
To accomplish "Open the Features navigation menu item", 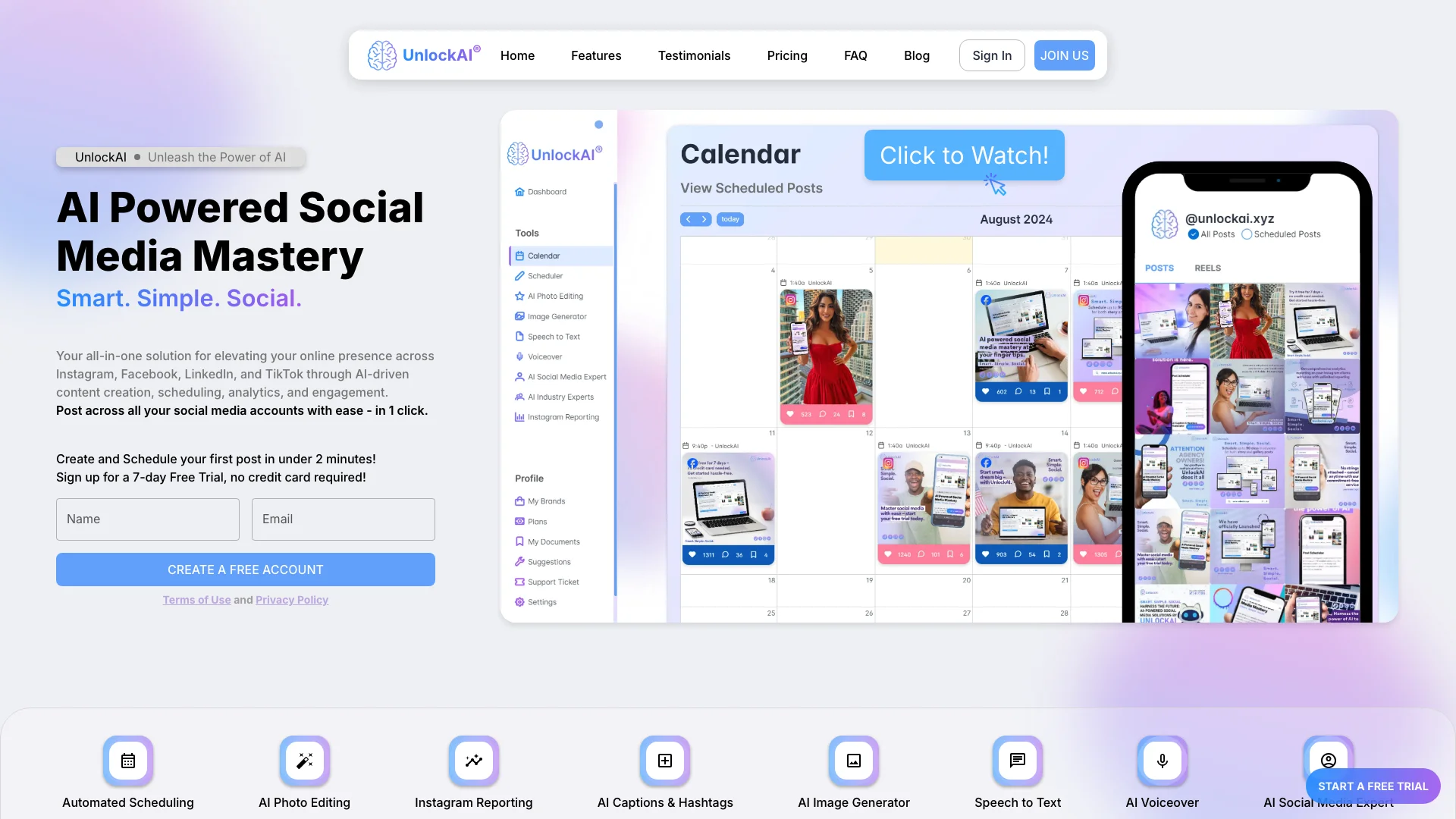I will [x=596, y=55].
